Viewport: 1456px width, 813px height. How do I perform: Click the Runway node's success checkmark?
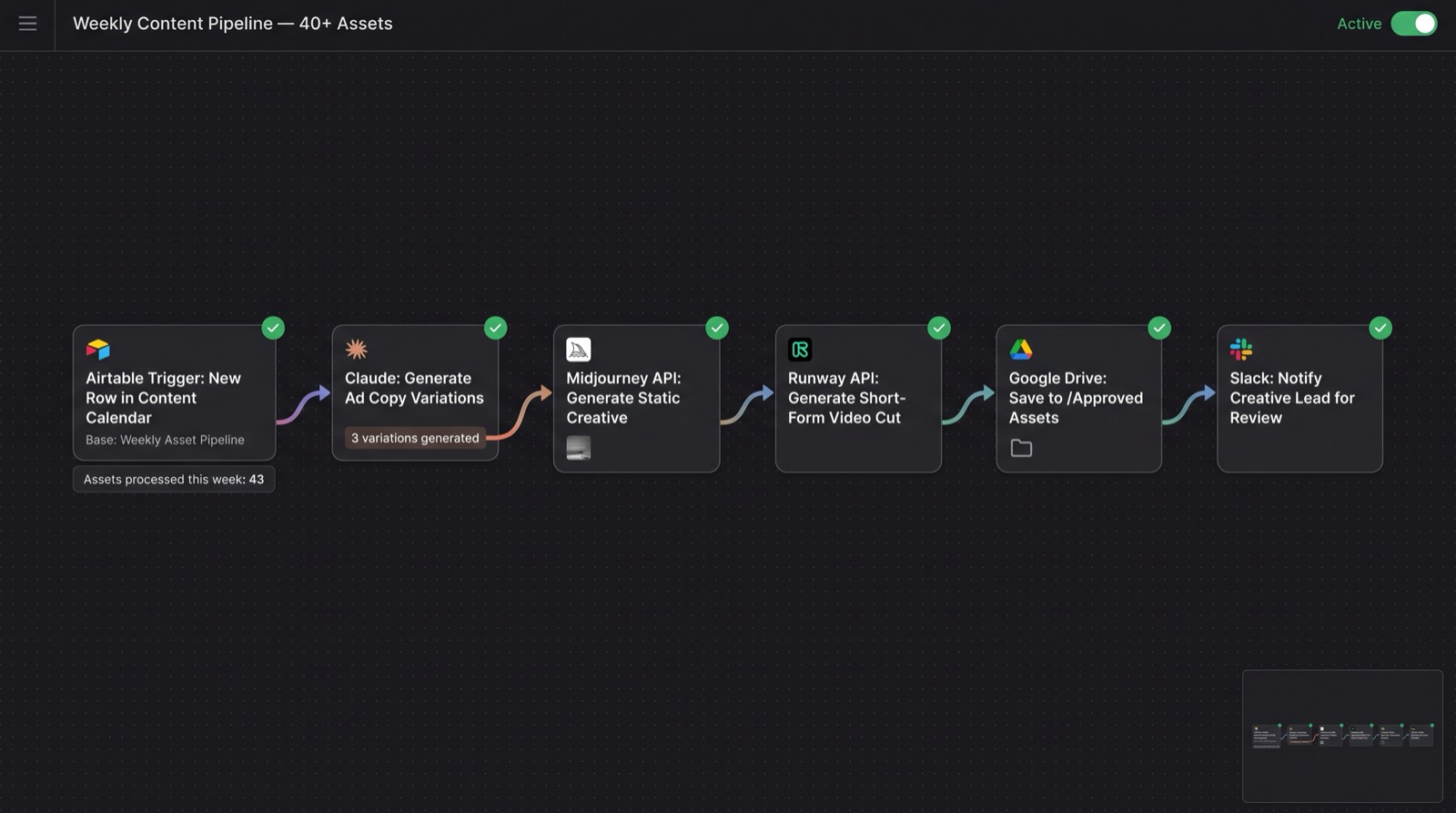click(939, 328)
